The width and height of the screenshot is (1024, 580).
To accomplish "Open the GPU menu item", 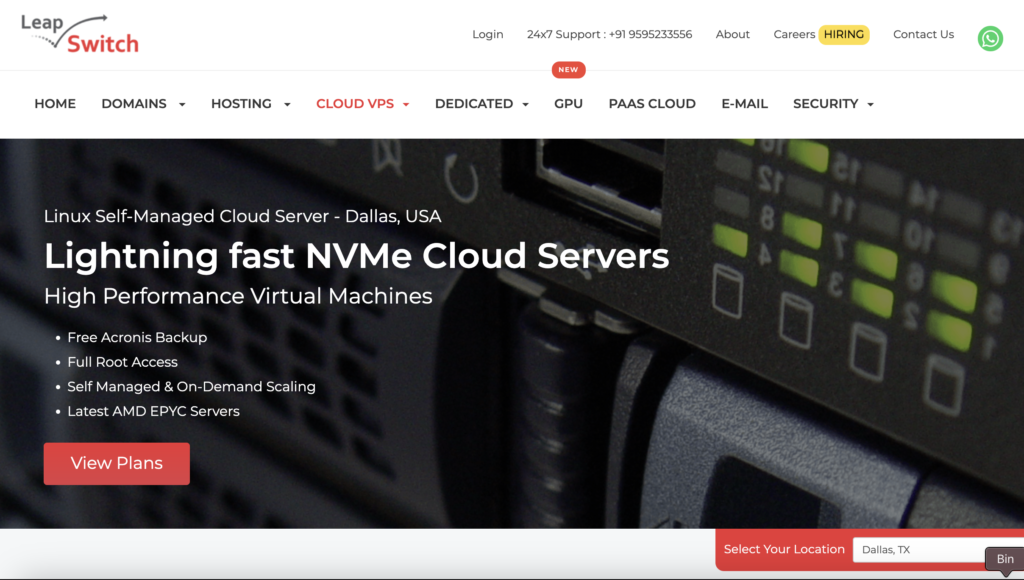I will click(x=568, y=104).
